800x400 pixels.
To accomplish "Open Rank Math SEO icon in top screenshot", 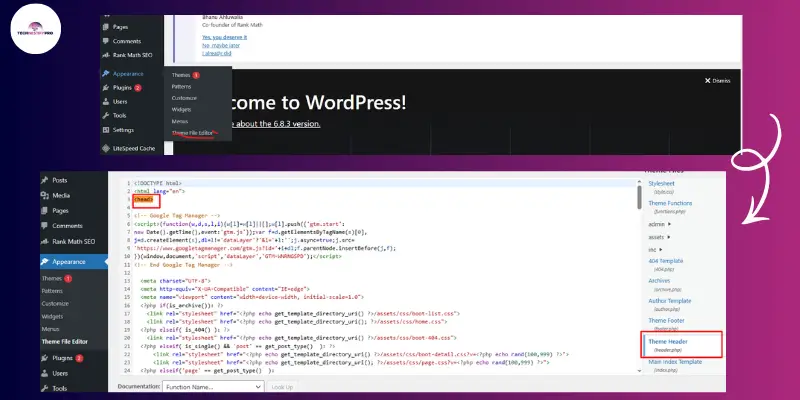I will point(106,55).
